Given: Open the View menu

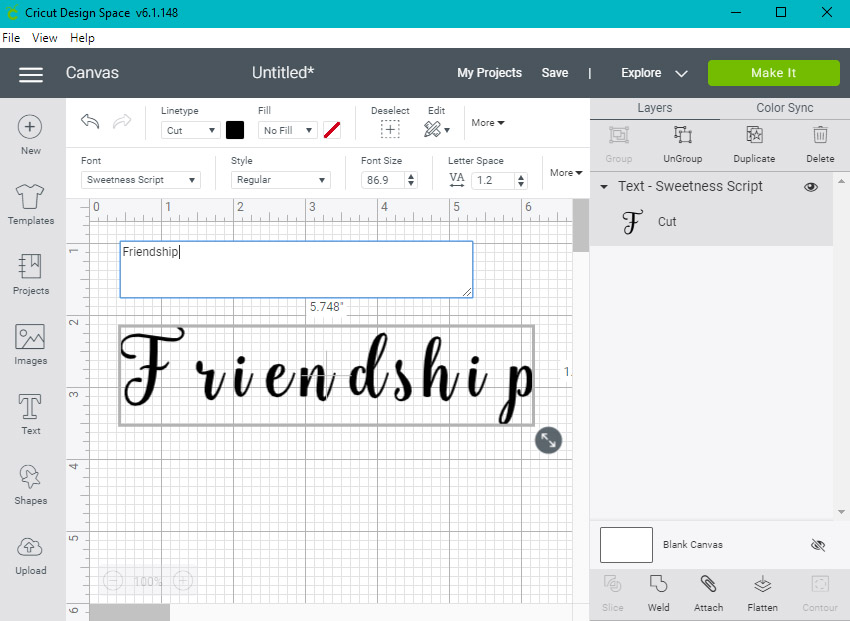Looking at the screenshot, I should (x=44, y=38).
